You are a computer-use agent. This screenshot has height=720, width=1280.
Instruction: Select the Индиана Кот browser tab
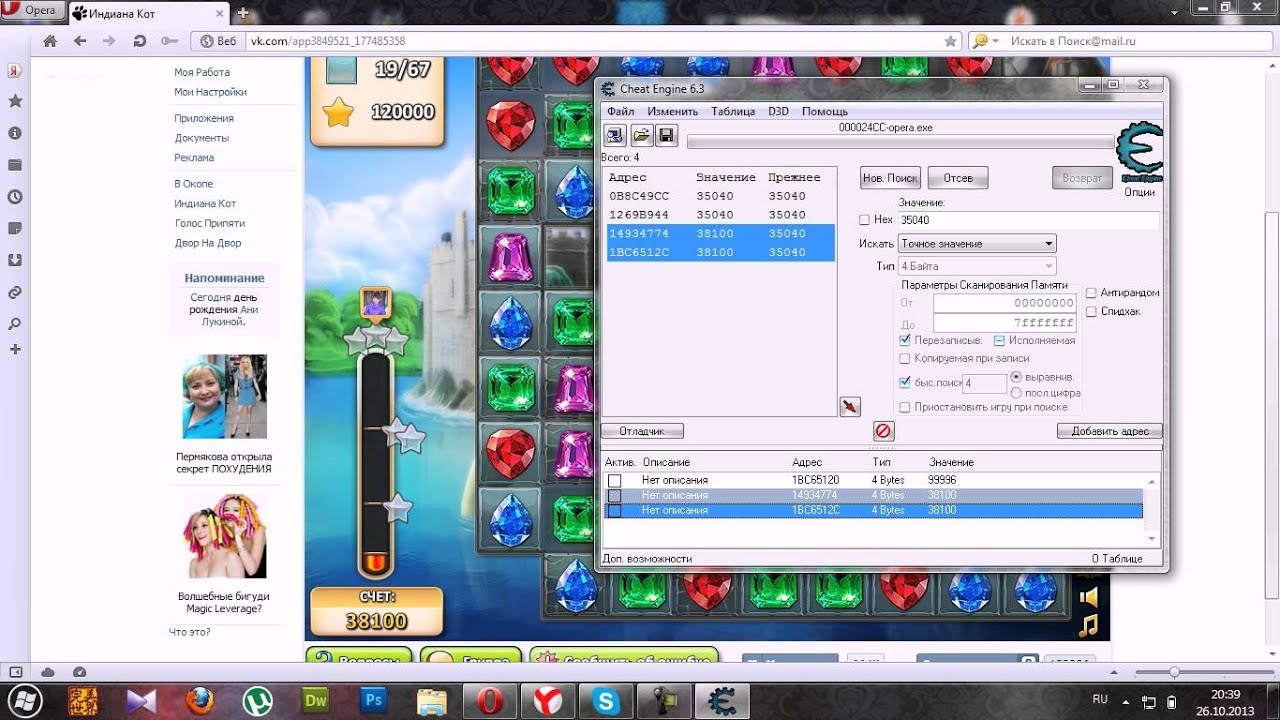point(149,12)
